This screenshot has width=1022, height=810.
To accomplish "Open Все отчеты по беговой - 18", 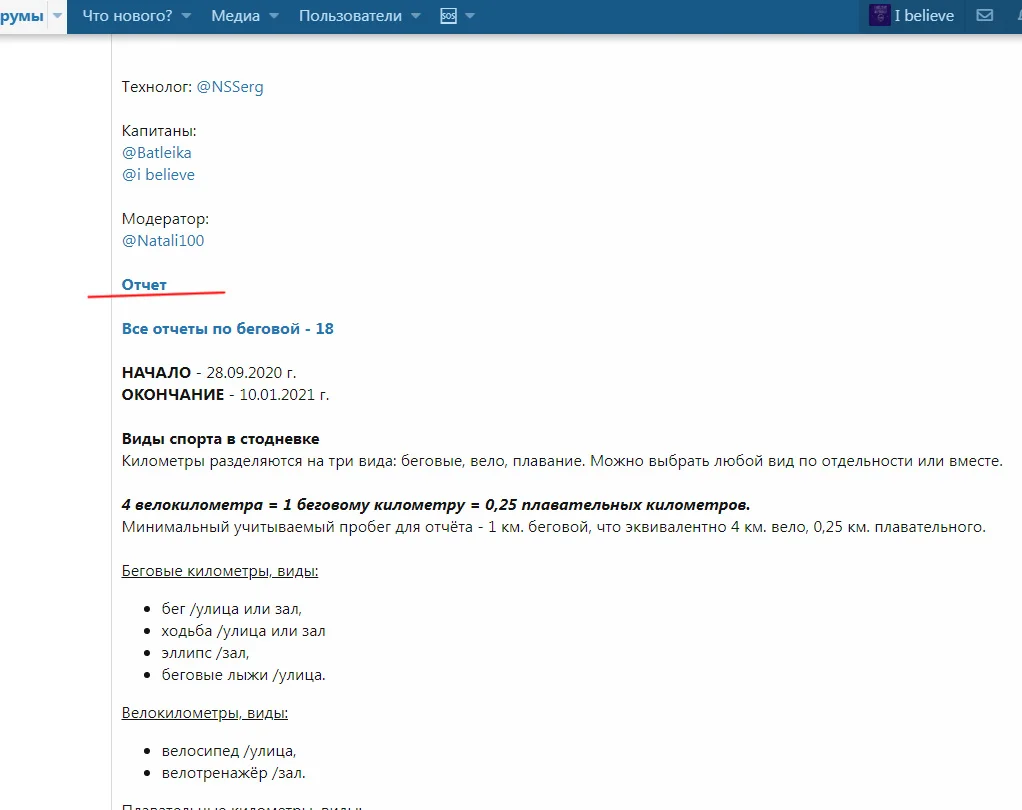I will (x=227, y=328).
